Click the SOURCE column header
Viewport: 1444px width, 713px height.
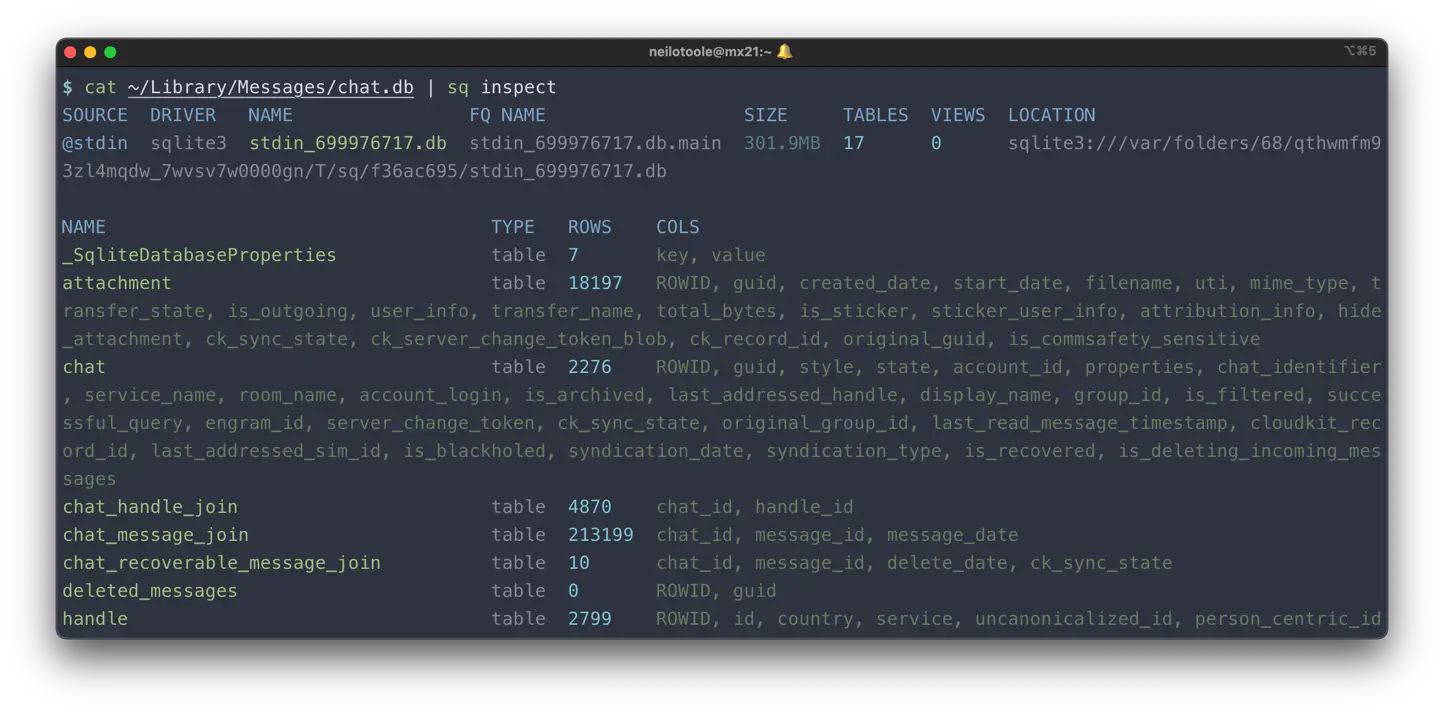(x=95, y=115)
